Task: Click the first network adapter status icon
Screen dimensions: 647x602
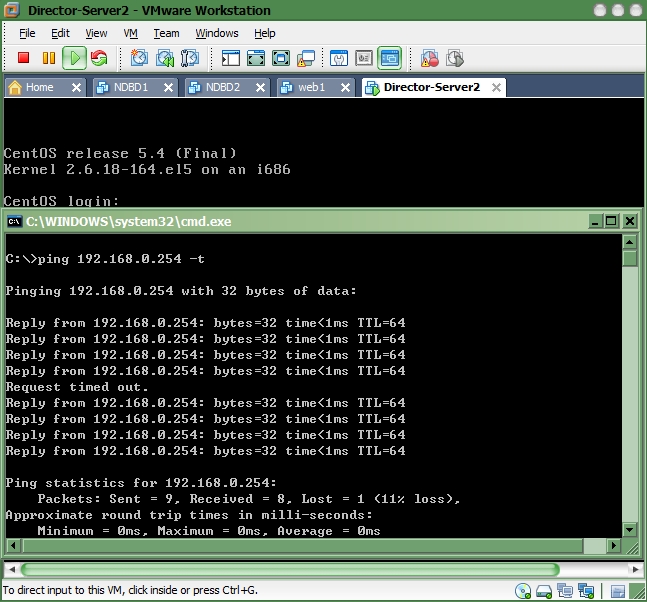Action: coord(565,591)
